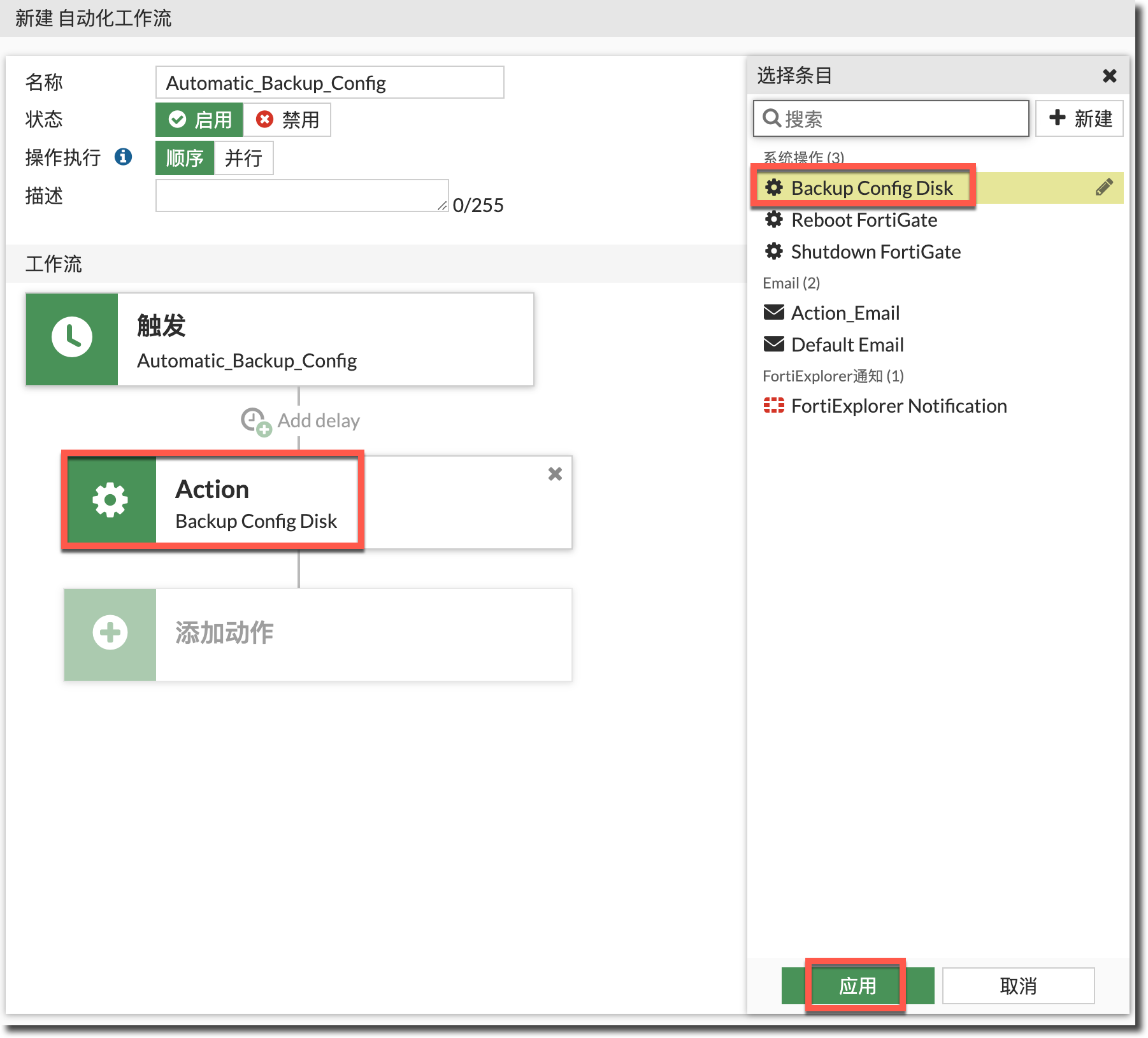Edit Backup Config Disk with pencil icon
Viewport: 1148px width, 1038px height.
click(x=1104, y=187)
